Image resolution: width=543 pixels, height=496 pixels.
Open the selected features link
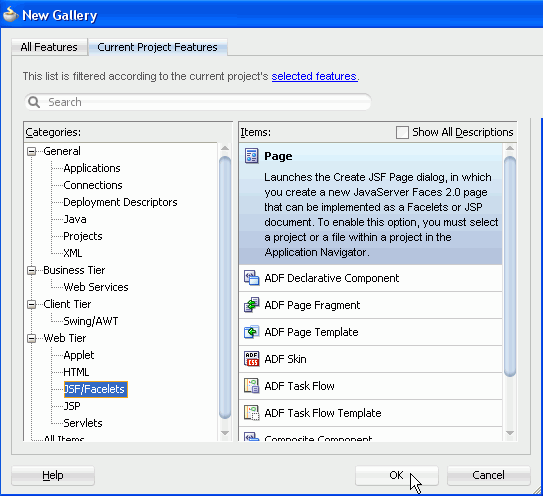pyautogui.click(x=314, y=76)
